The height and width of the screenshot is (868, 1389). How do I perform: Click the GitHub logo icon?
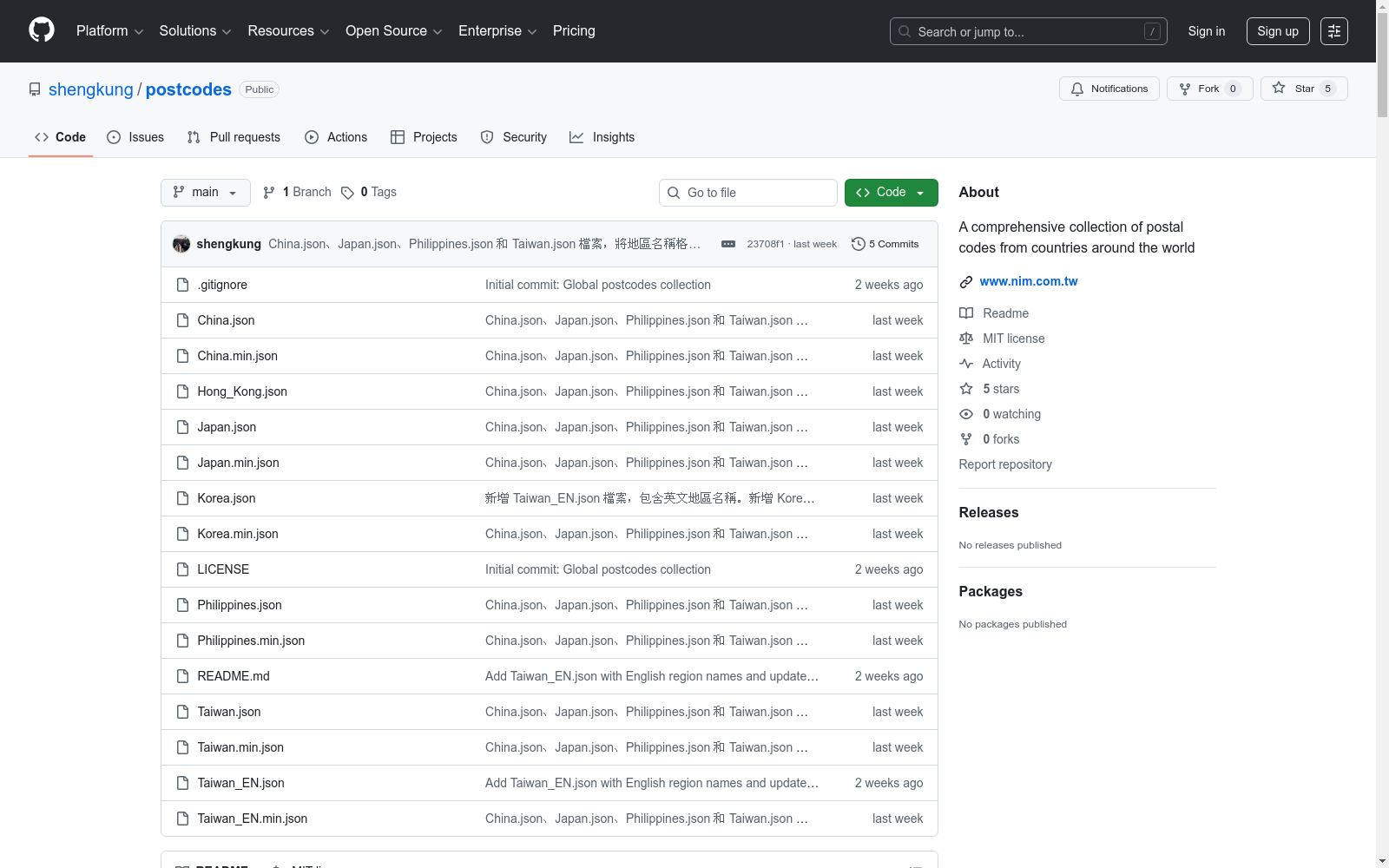pyautogui.click(x=42, y=30)
